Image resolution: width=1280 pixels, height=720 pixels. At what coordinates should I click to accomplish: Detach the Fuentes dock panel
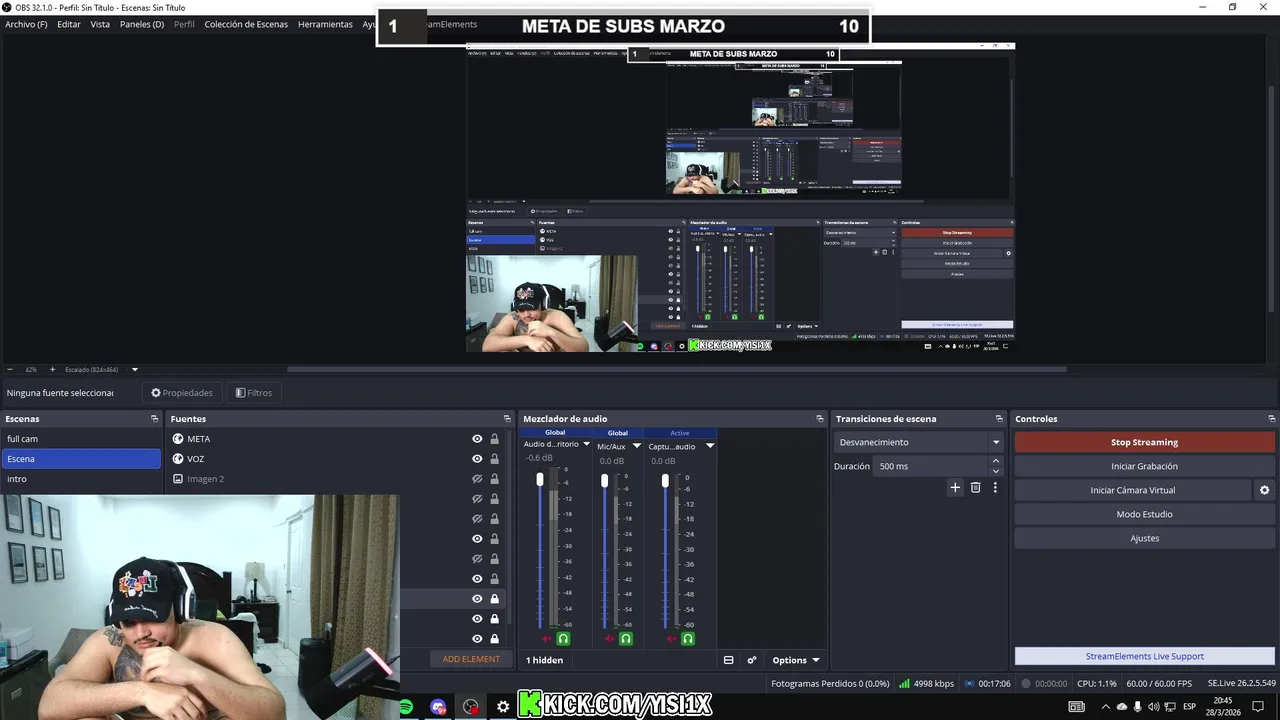(507, 419)
